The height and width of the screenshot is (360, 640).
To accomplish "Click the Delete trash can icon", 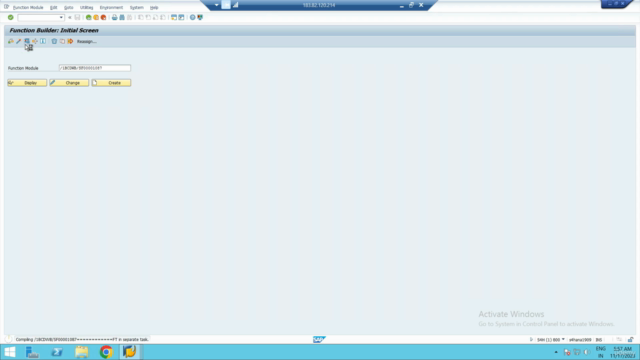I will (x=54, y=41).
